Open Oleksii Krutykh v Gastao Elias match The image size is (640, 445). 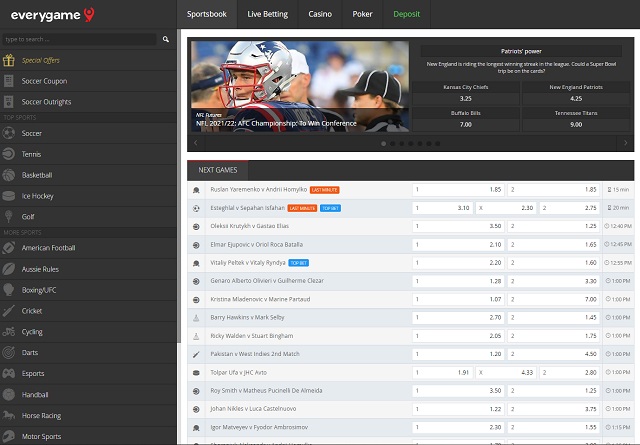[x=249, y=226]
